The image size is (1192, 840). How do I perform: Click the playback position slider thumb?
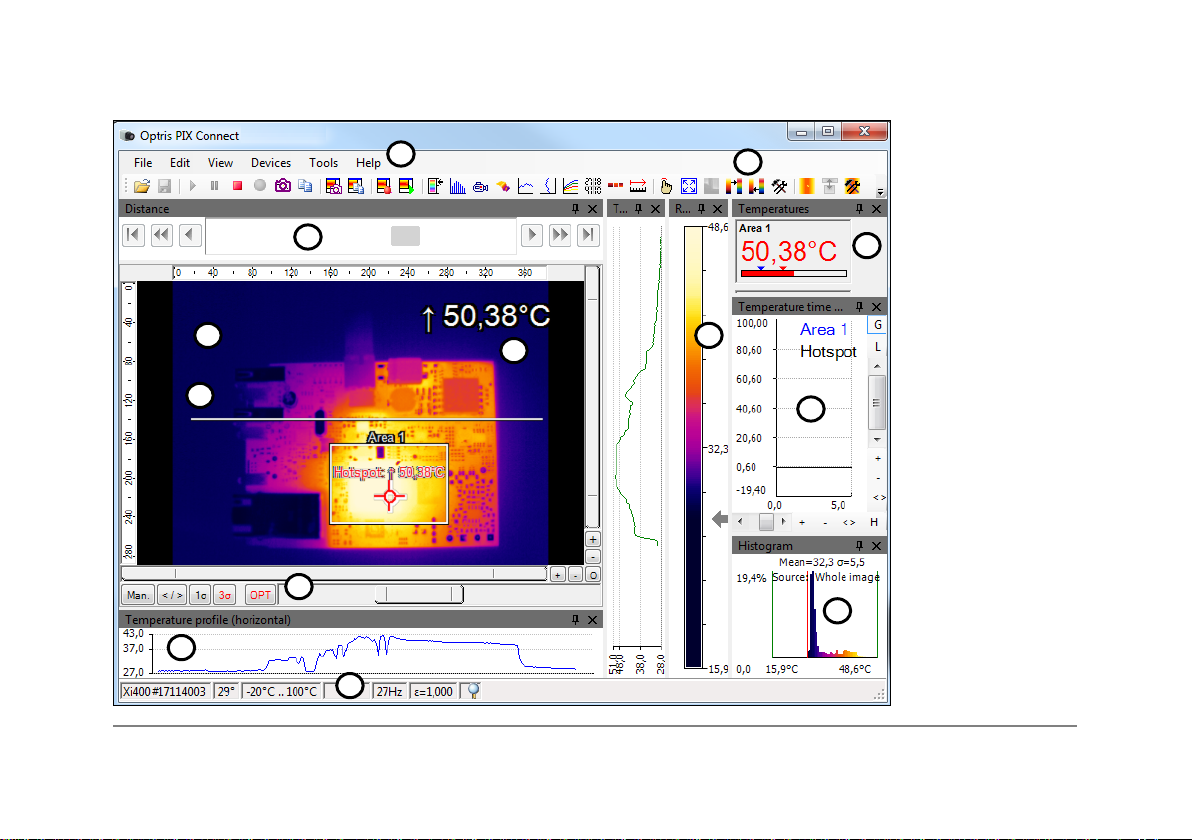coord(405,236)
